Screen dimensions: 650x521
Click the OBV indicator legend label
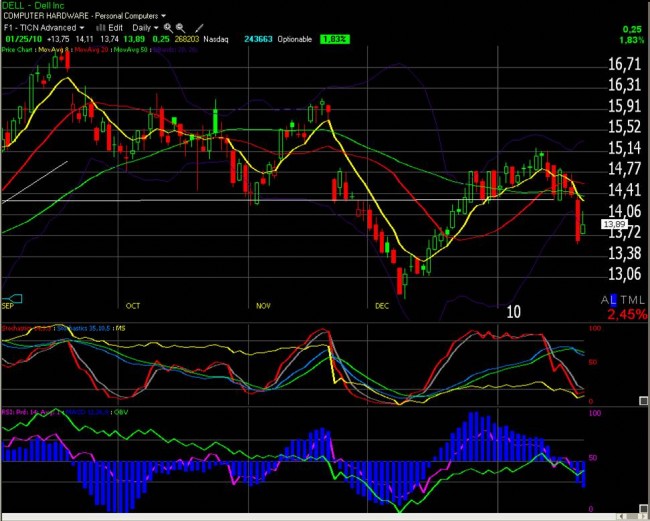click(x=120, y=409)
